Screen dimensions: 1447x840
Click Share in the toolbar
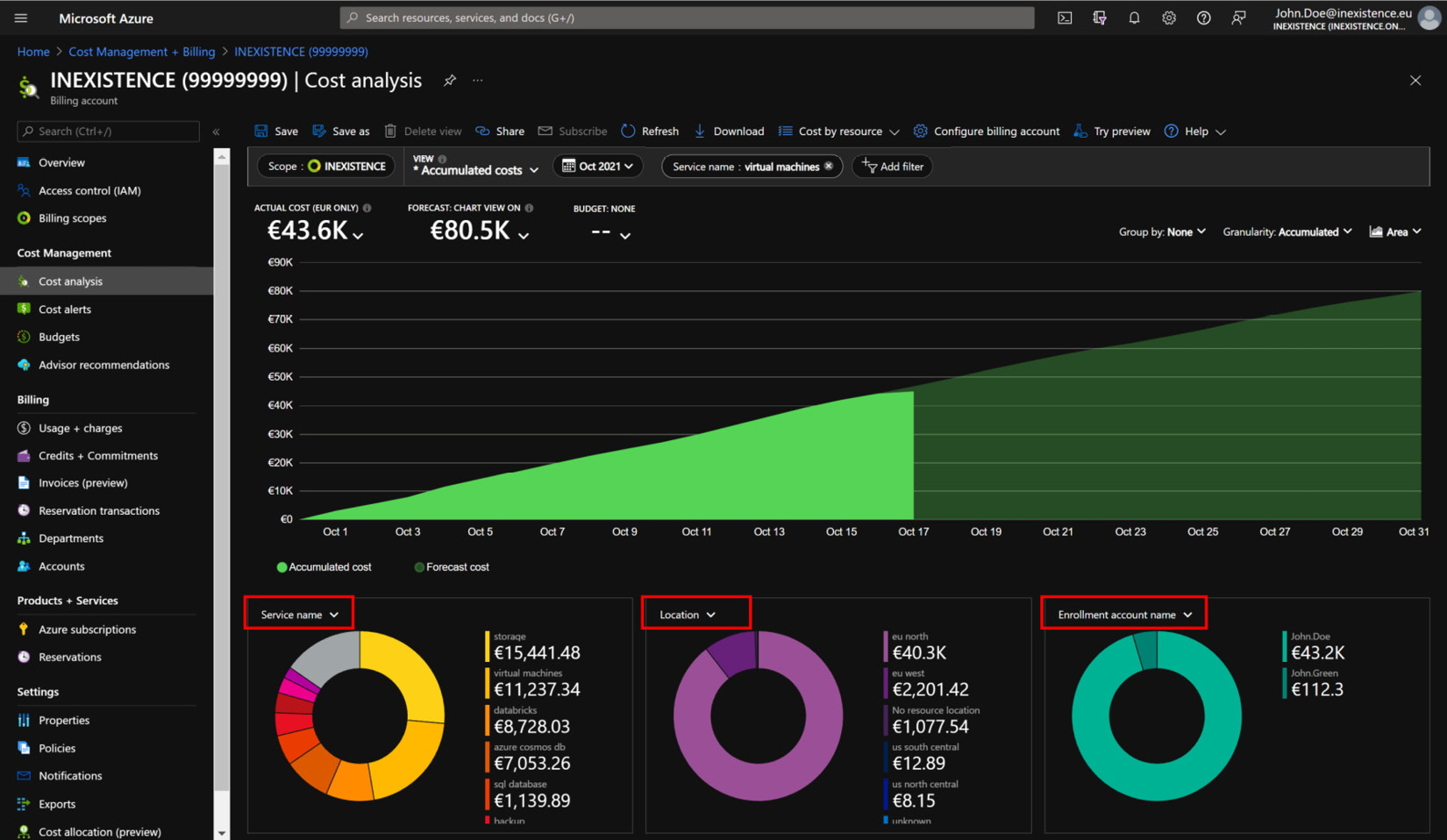pos(500,132)
